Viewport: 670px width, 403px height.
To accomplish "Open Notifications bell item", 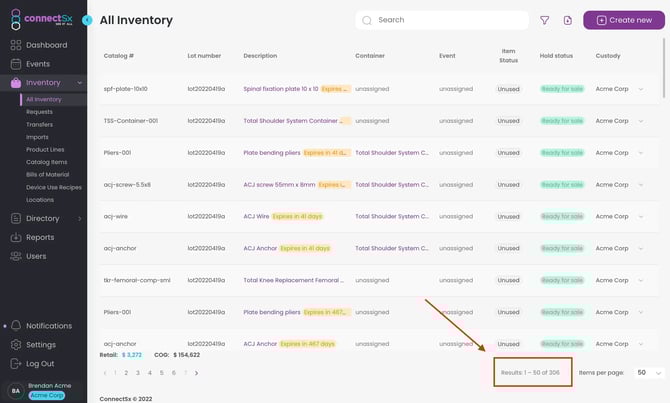I will click(x=48, y=326).
